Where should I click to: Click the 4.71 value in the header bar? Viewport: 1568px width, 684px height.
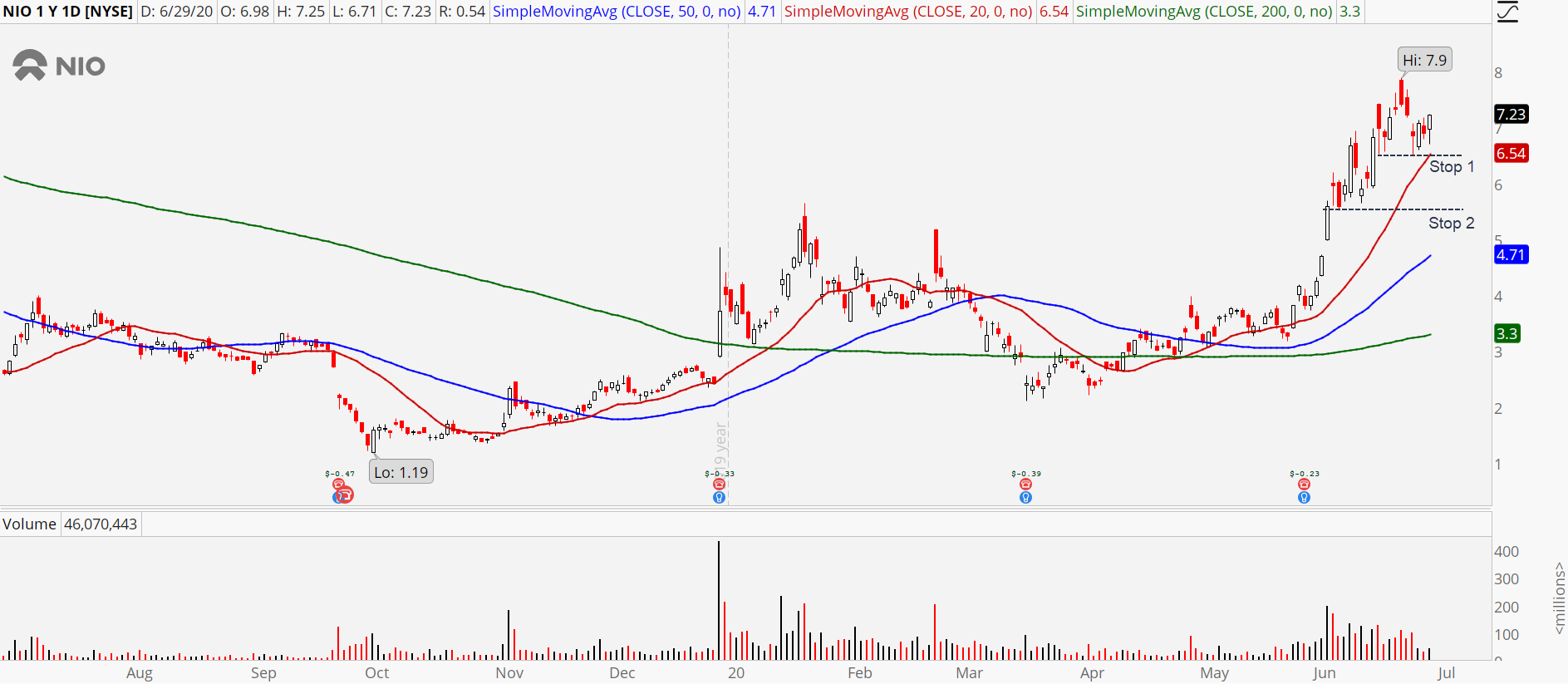click(x=762, y=12)
